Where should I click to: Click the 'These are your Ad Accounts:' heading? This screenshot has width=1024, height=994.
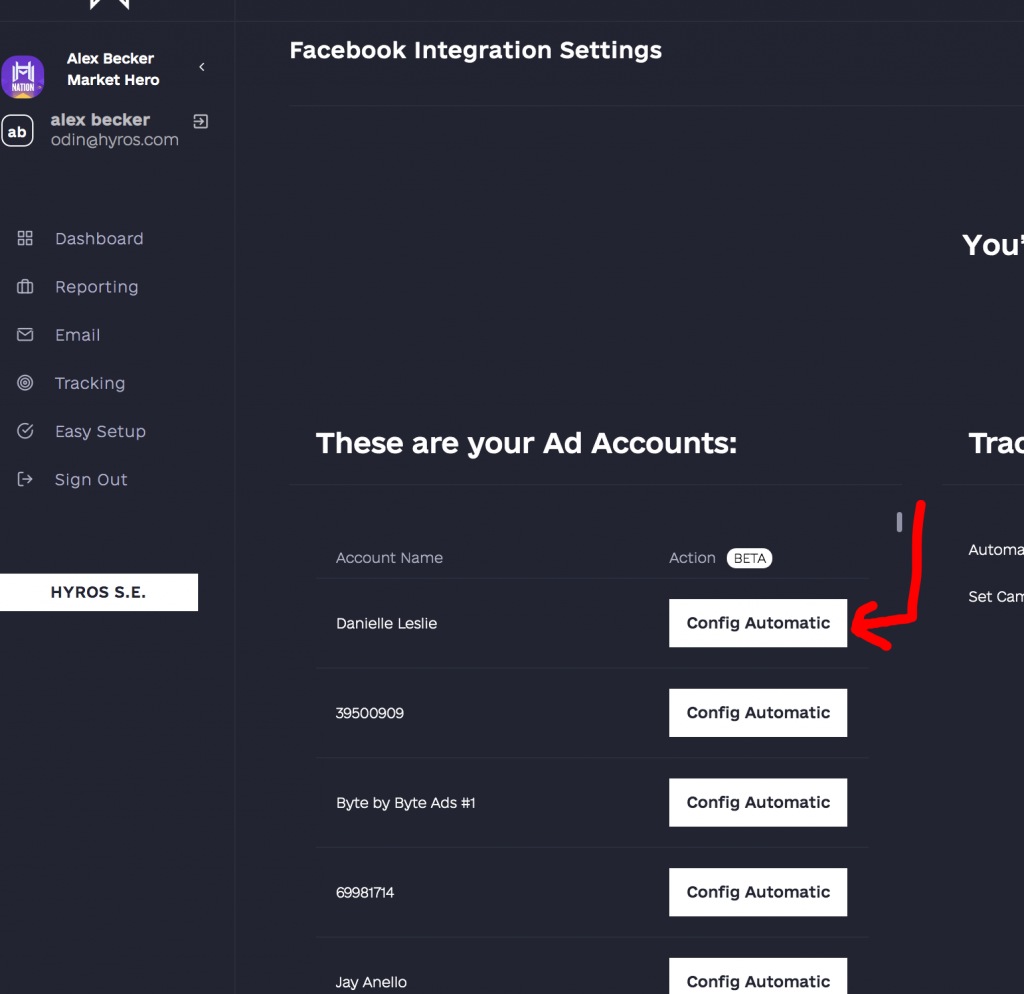pos(526,443)
